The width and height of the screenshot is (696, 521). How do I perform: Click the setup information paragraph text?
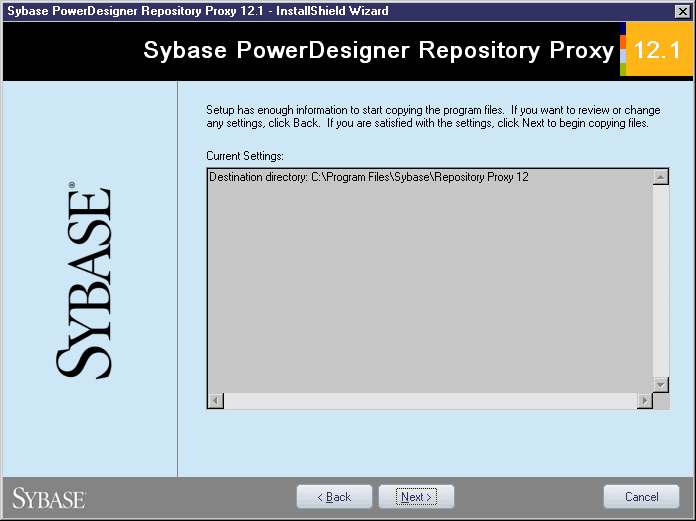tap(433, 116)
